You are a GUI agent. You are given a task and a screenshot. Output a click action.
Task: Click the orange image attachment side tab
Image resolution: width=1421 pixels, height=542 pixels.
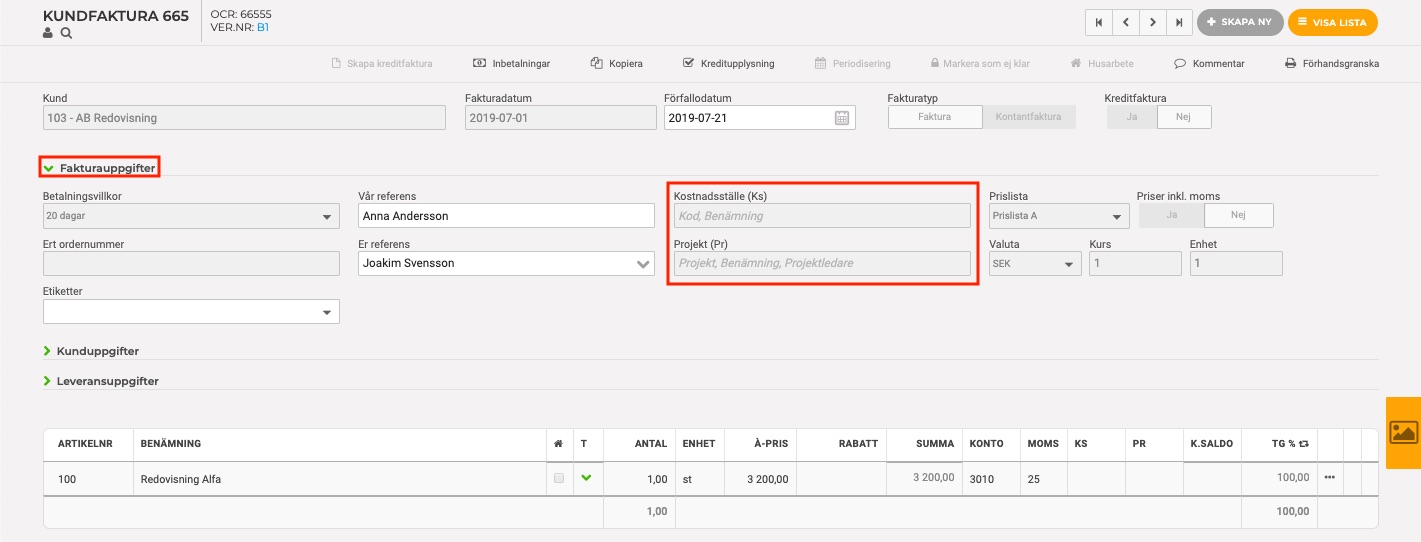pyautogui.click(x=1403, y=432)
